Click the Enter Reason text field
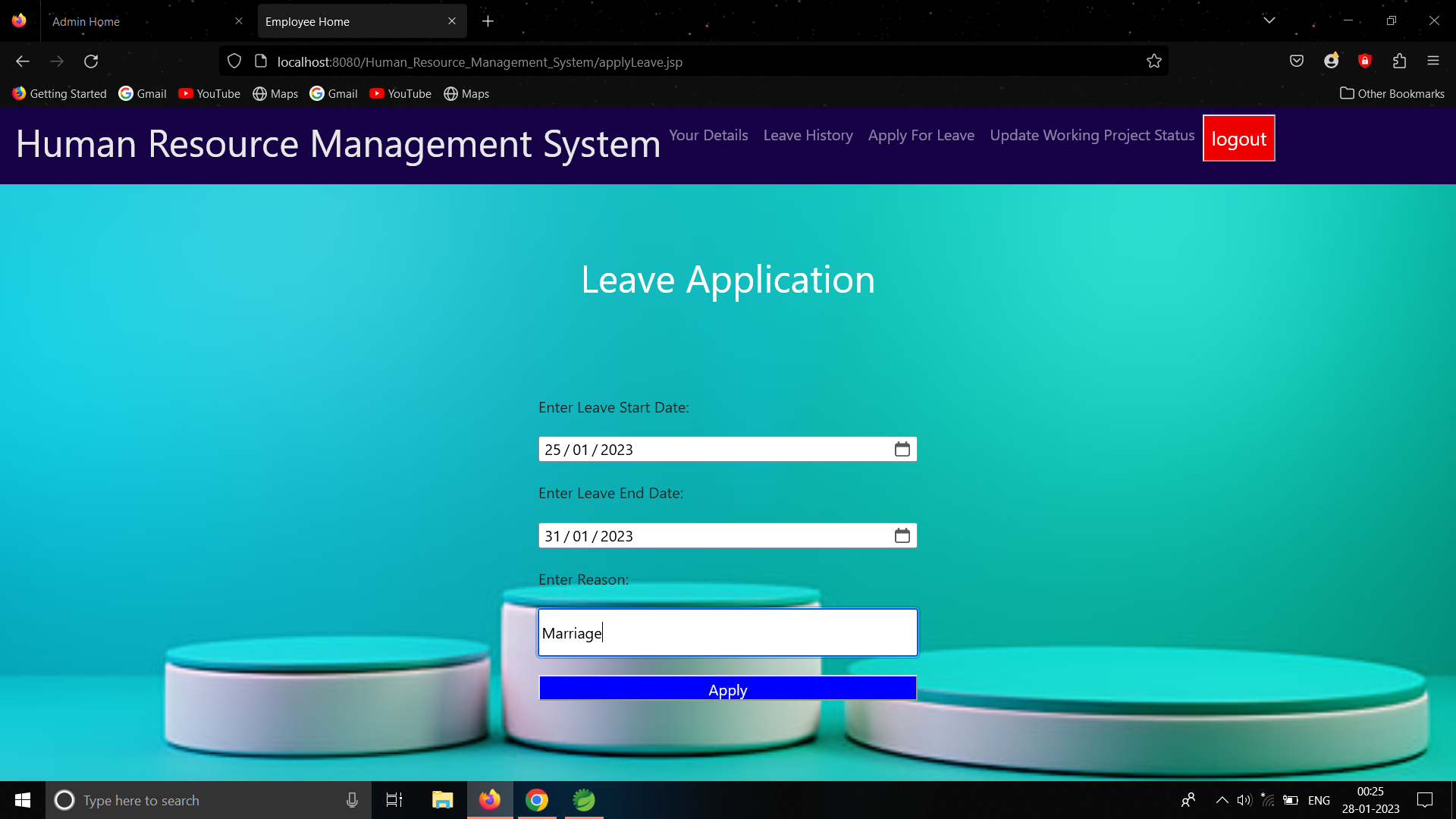Image resolution: width=1456 pixels, height=819 pixels. point(727,633)
